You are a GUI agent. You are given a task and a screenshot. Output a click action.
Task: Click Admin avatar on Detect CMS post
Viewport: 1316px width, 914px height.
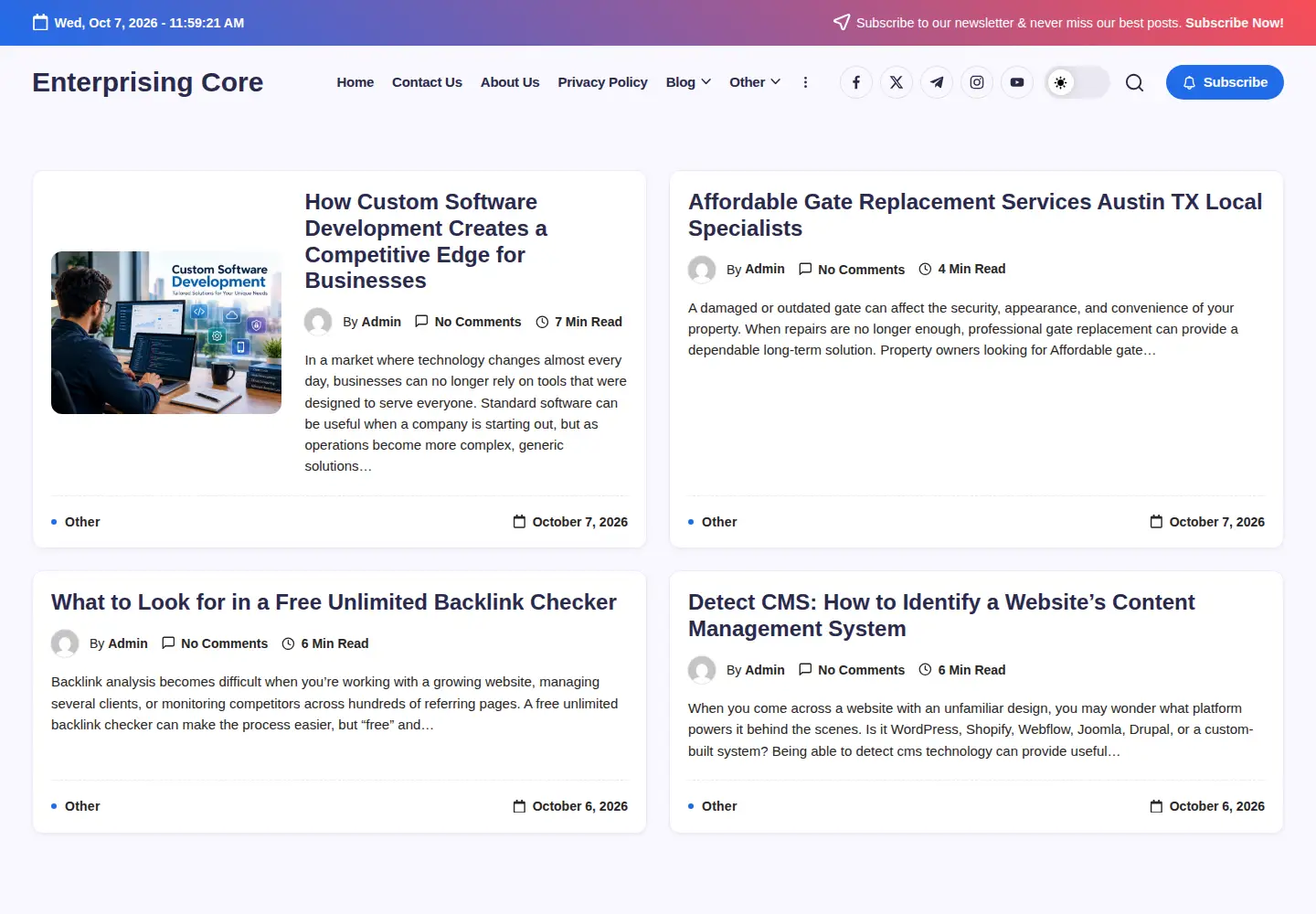click(x=702, y=670)
